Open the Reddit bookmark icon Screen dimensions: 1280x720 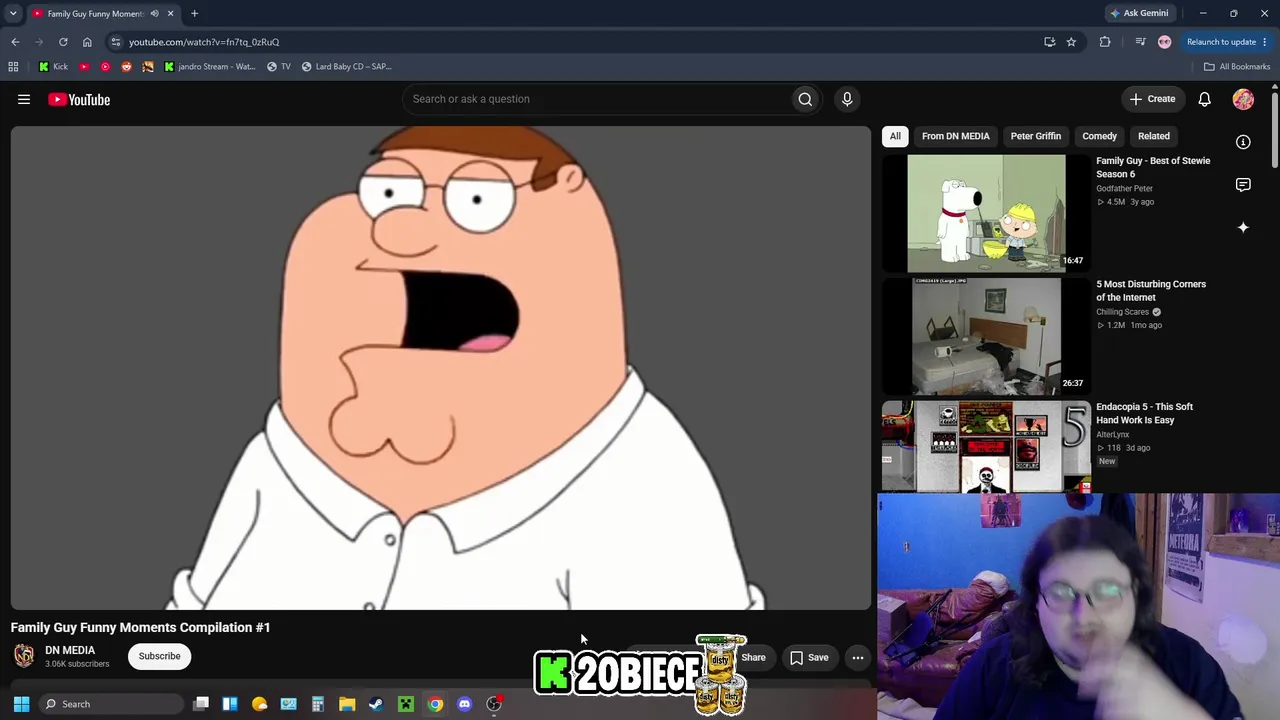tap(126, 67)
